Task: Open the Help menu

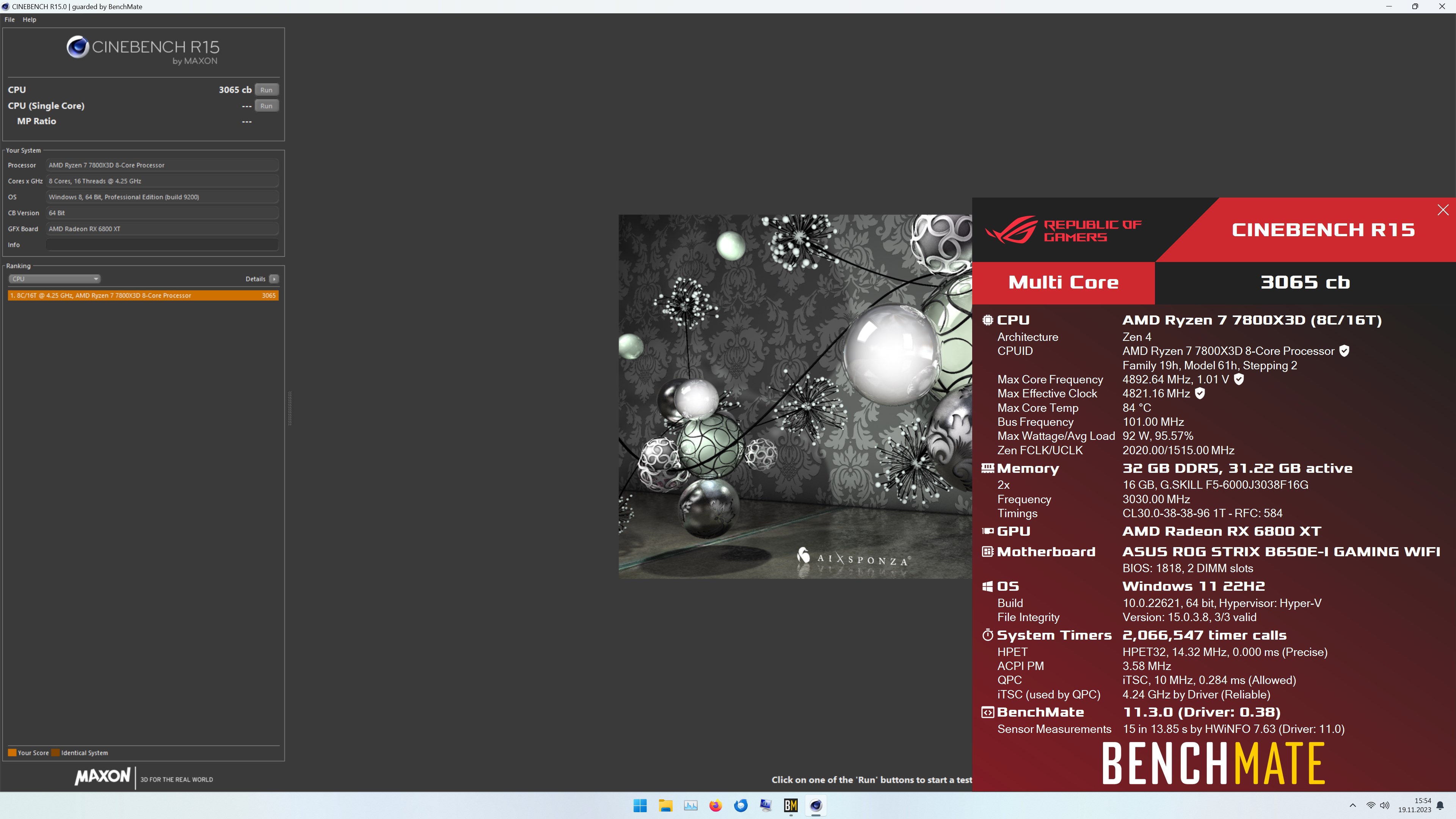Action: (30, 19)
